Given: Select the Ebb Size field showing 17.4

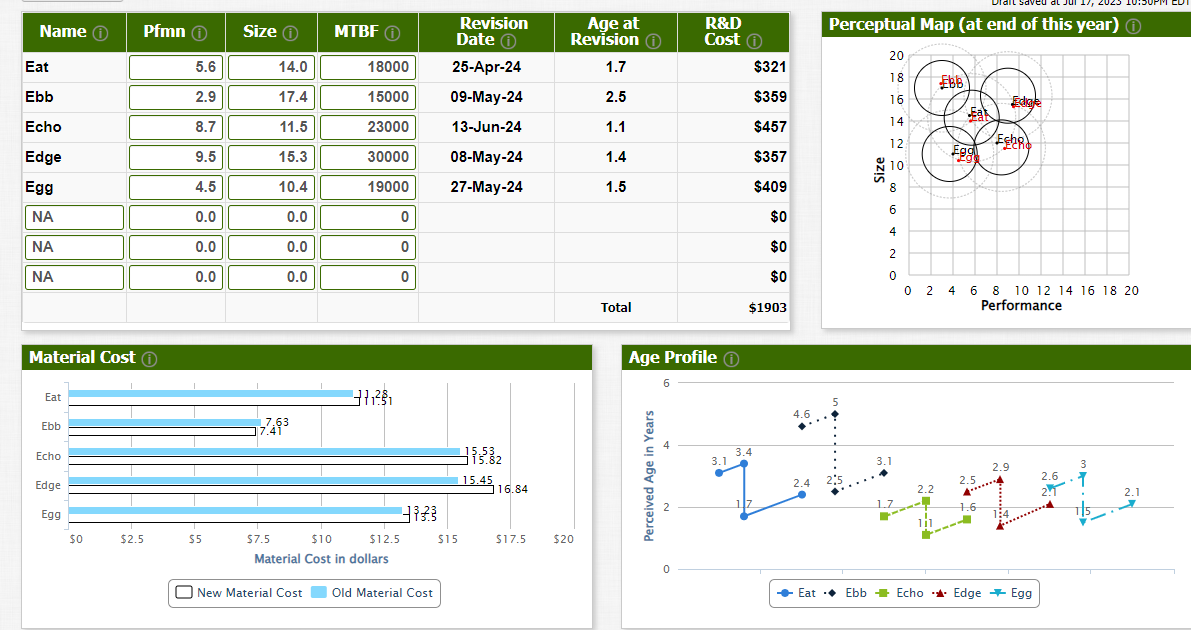Looking at the screenshot, I should [x=271, y=97].
